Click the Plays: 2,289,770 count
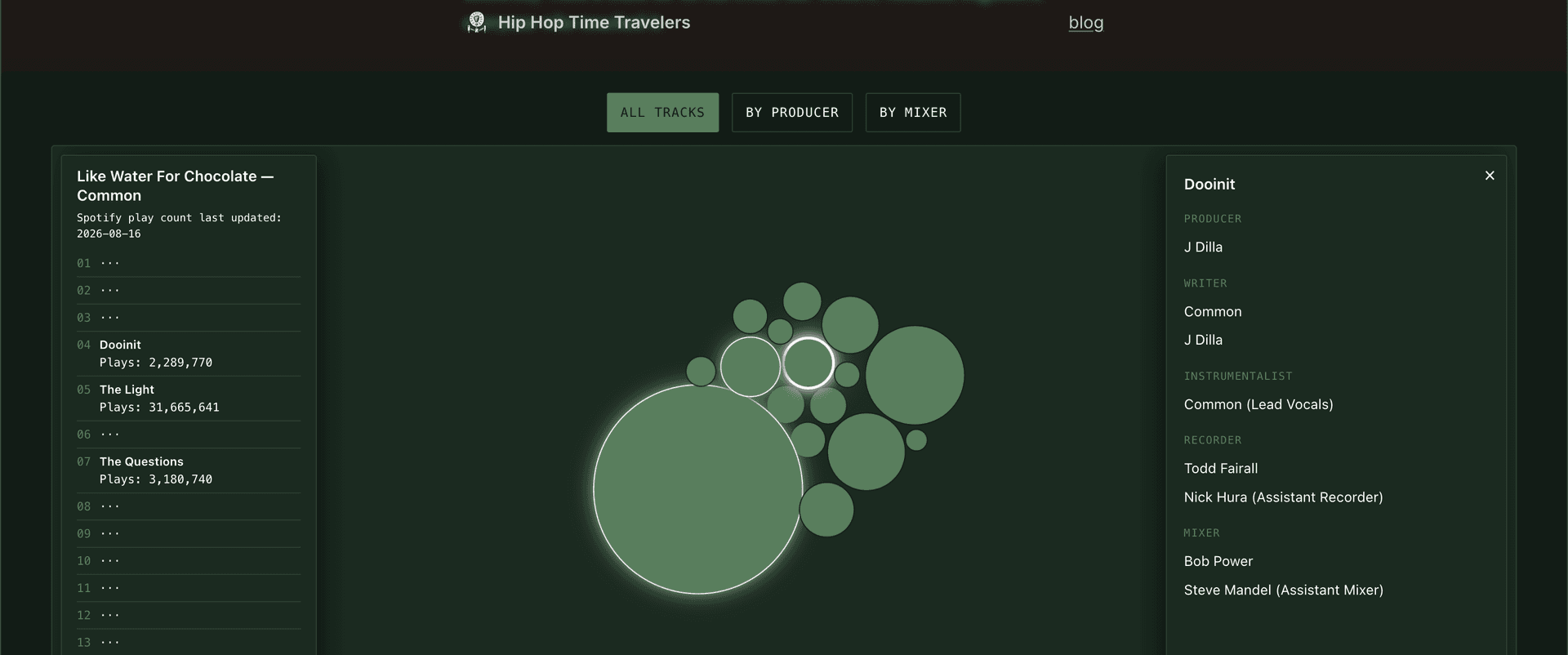This screenshot has height=655, width=1568. point(156,363)
